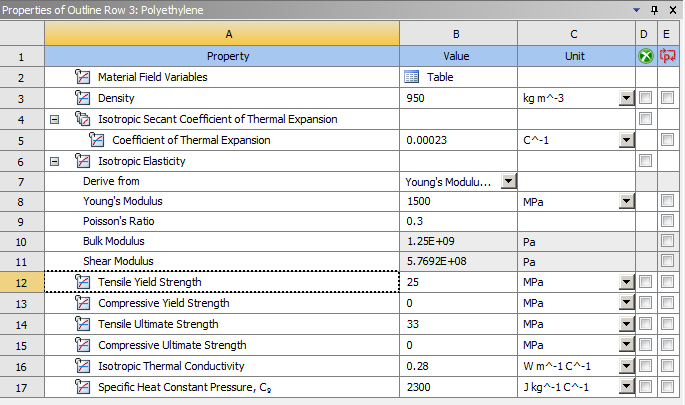Open the pane options arrow in title bar
685x405 pixels.
tap(637, 10)
